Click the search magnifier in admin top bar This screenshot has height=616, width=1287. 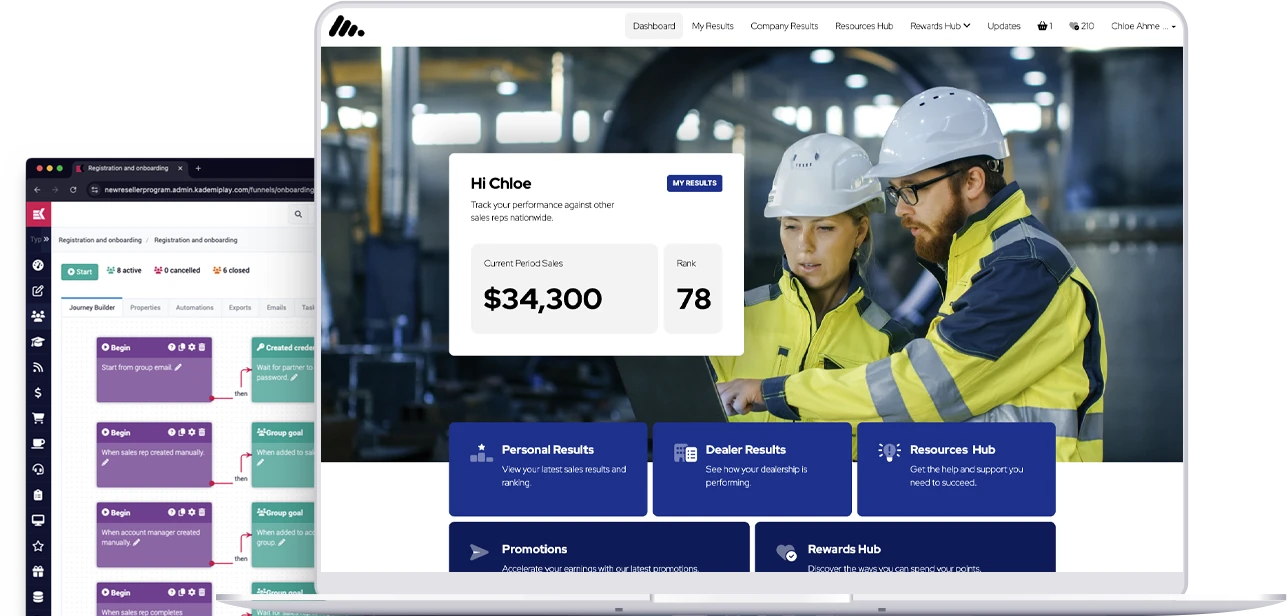[x=298, y=214]
